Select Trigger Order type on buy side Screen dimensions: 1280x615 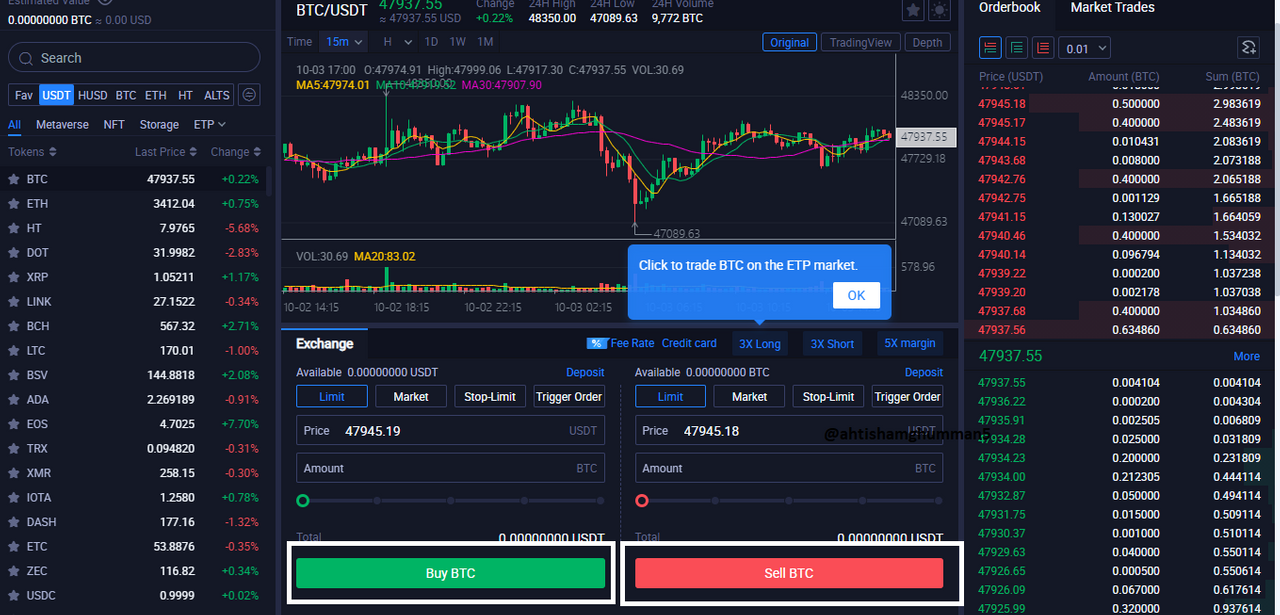[569, 396]
